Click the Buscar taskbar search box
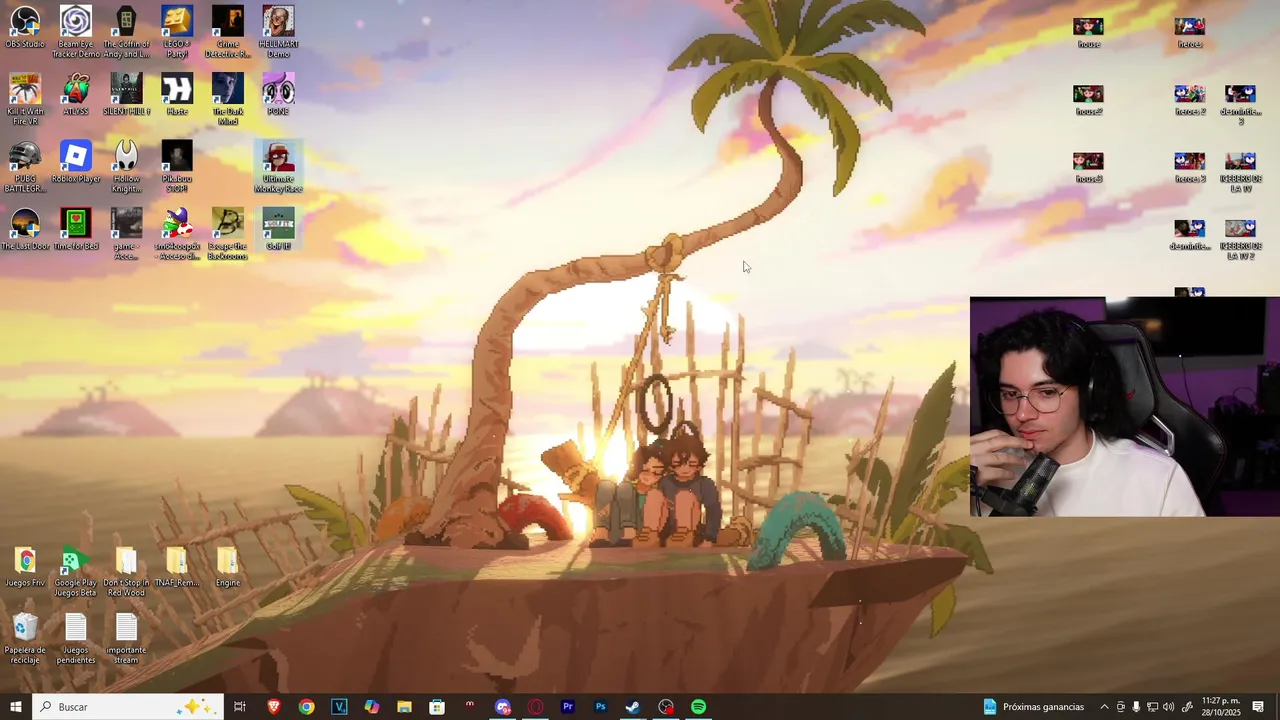This screenshot has height=720, width=1280. (x=127, y=707)
